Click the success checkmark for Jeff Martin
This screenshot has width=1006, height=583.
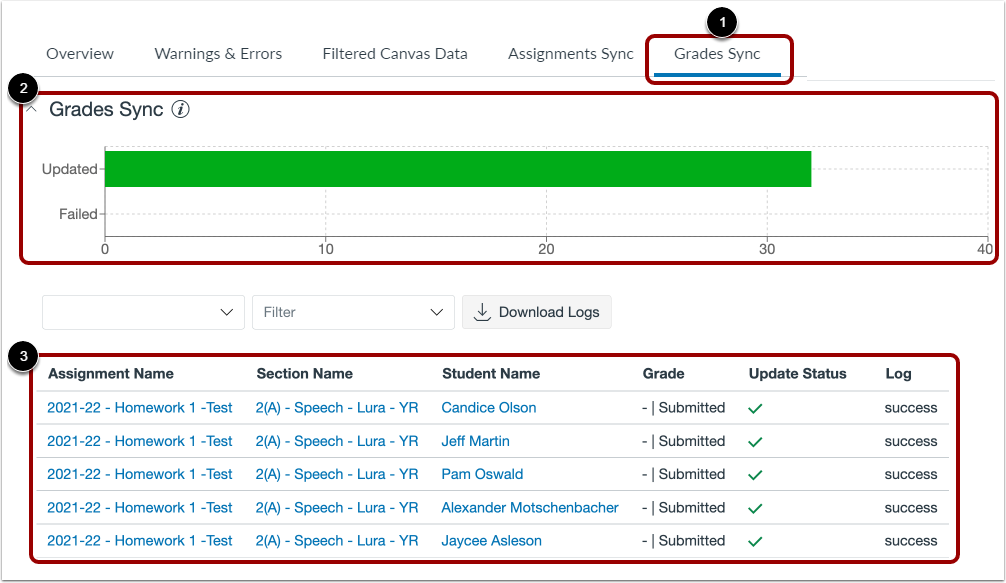point(756,441)
